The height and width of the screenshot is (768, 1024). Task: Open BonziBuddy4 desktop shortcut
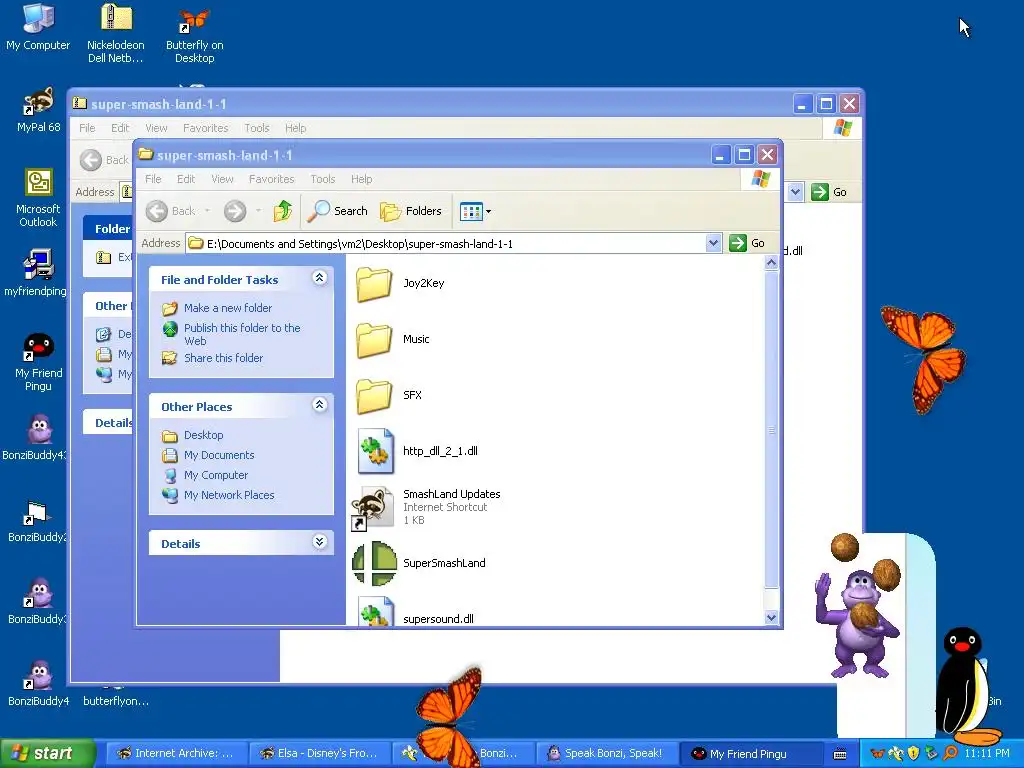click(x=38, y=683)
